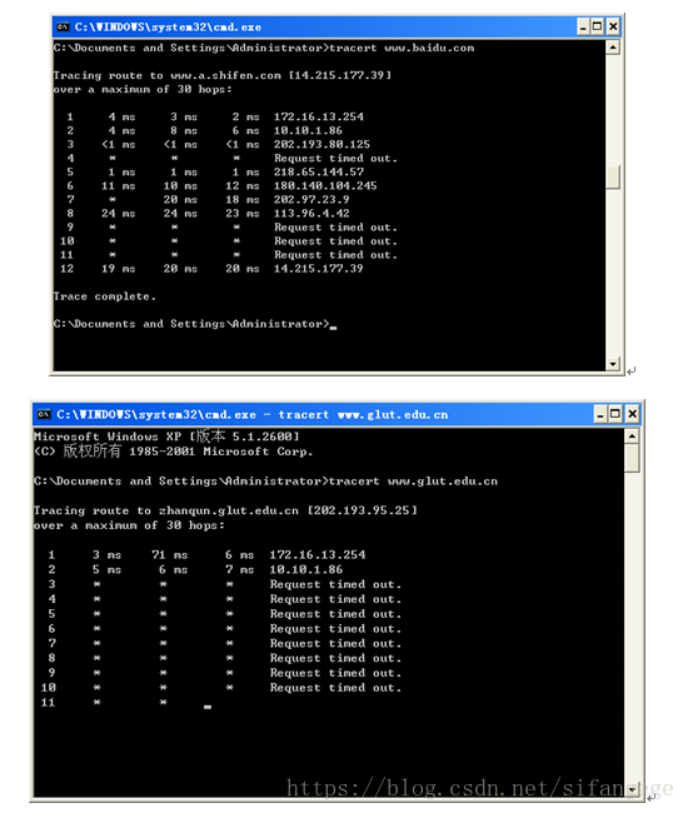Click scroll-down arrow in top cmd window
Screen dimensions: 688x813
click(x=613, y=363)
